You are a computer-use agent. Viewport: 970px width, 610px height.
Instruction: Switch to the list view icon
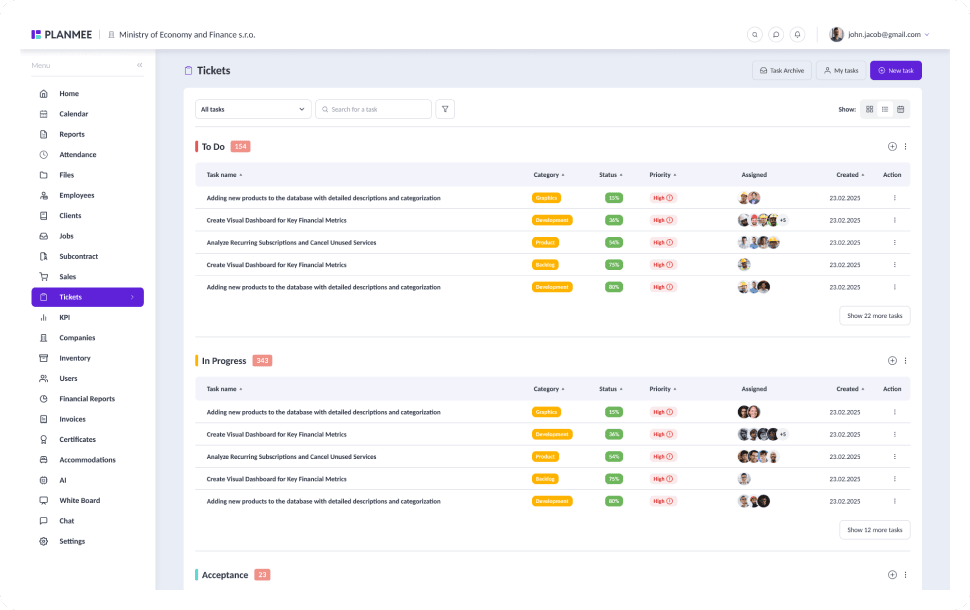tap(885, 110)
